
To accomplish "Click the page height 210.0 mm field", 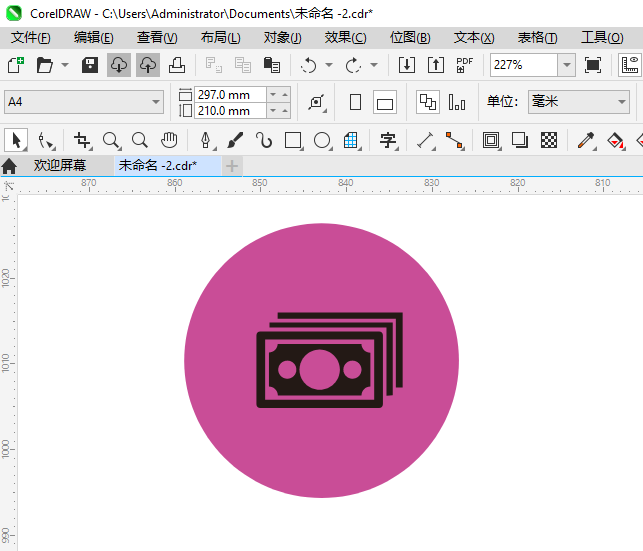I will [x=230, y=111].
